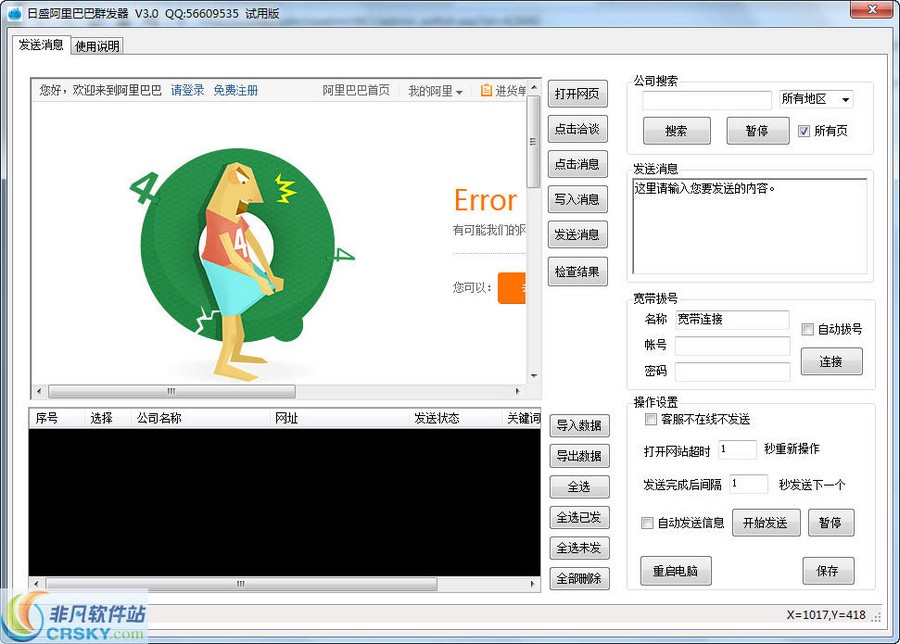
Task: Click the 公司名称 column header
Action: (x=200, y=418)
